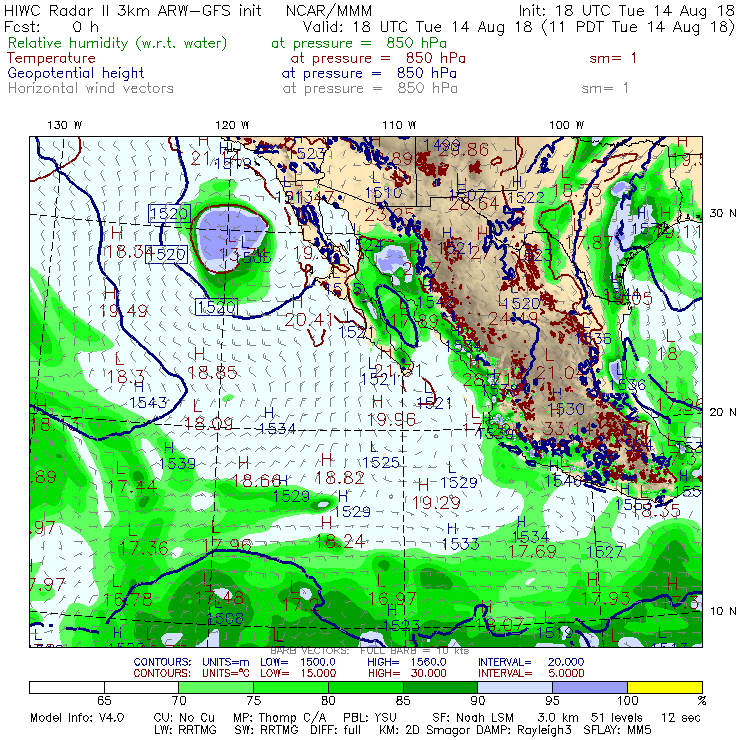Click the red 'LOW= 15.000' legend text

pyautogui.click(x=298, y=673)
